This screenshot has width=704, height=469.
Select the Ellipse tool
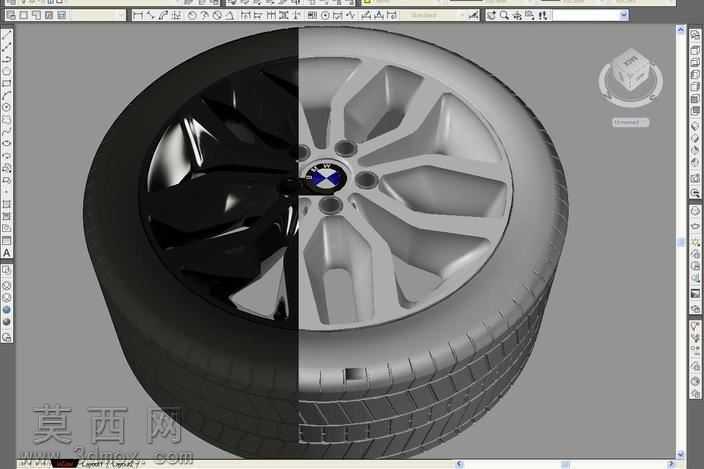[x=7, y=144]
